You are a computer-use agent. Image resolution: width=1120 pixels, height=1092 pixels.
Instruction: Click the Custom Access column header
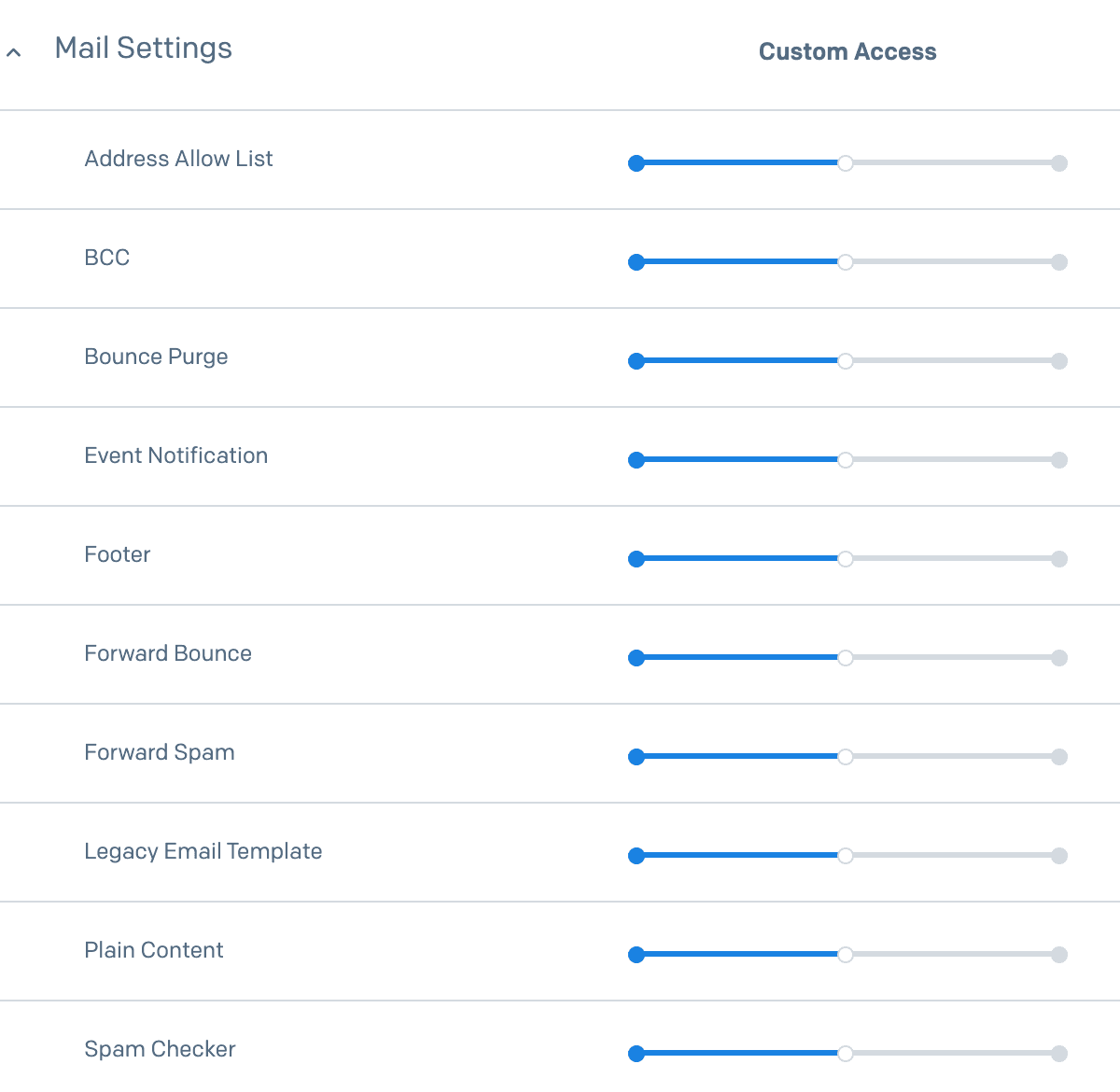click(847, 51)
